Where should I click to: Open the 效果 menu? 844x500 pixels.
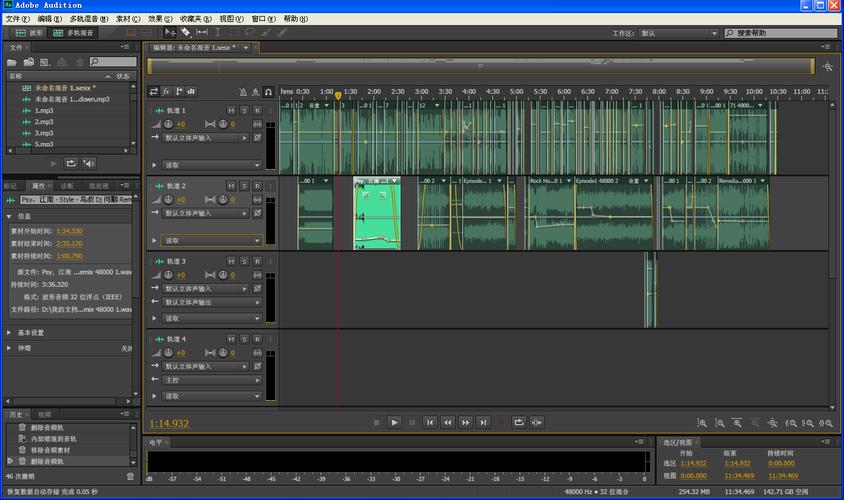point(159,18)
